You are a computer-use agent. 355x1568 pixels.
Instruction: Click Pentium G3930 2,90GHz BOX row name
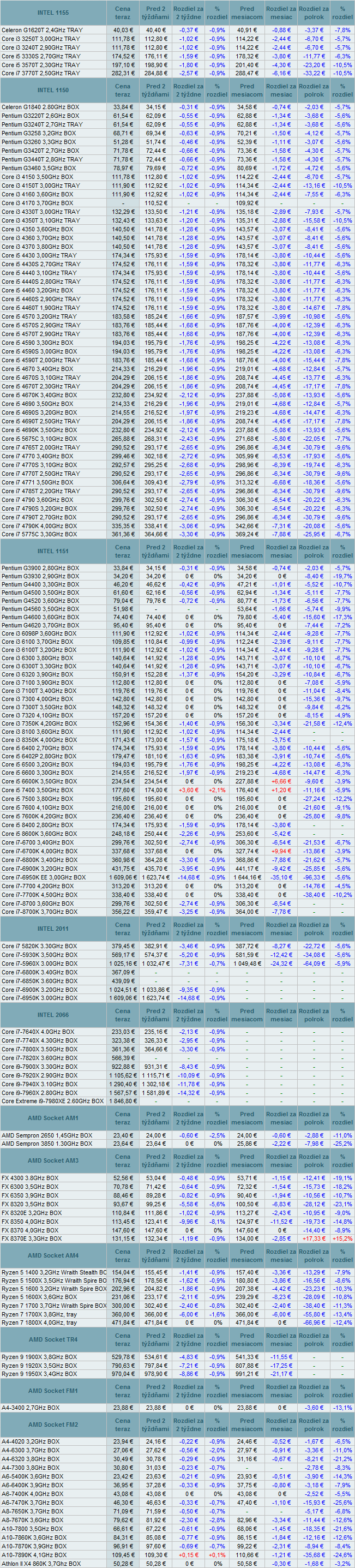tap(40, 576)
